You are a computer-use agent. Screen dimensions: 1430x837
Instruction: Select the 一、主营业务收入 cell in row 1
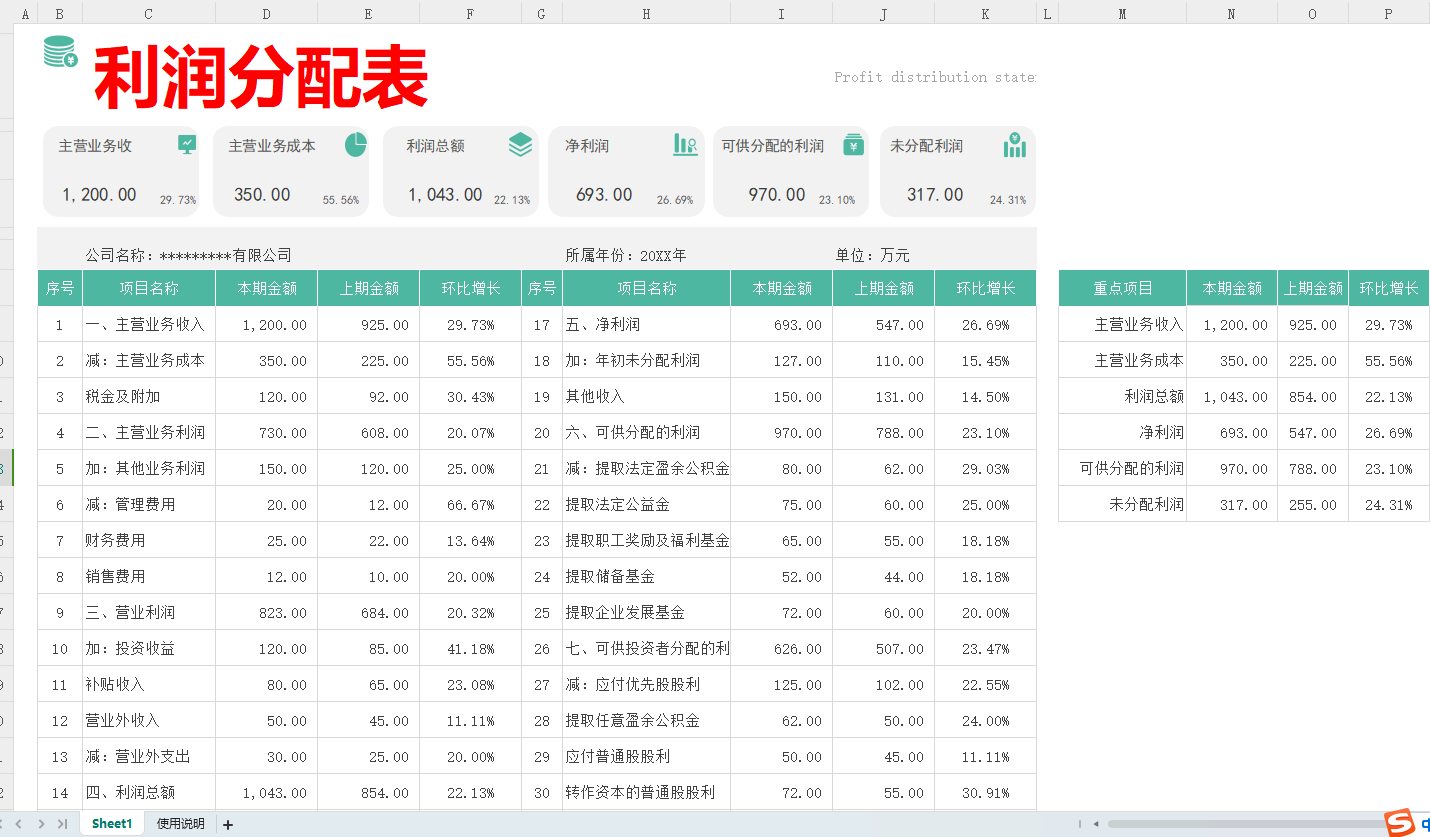pos(149,325)
